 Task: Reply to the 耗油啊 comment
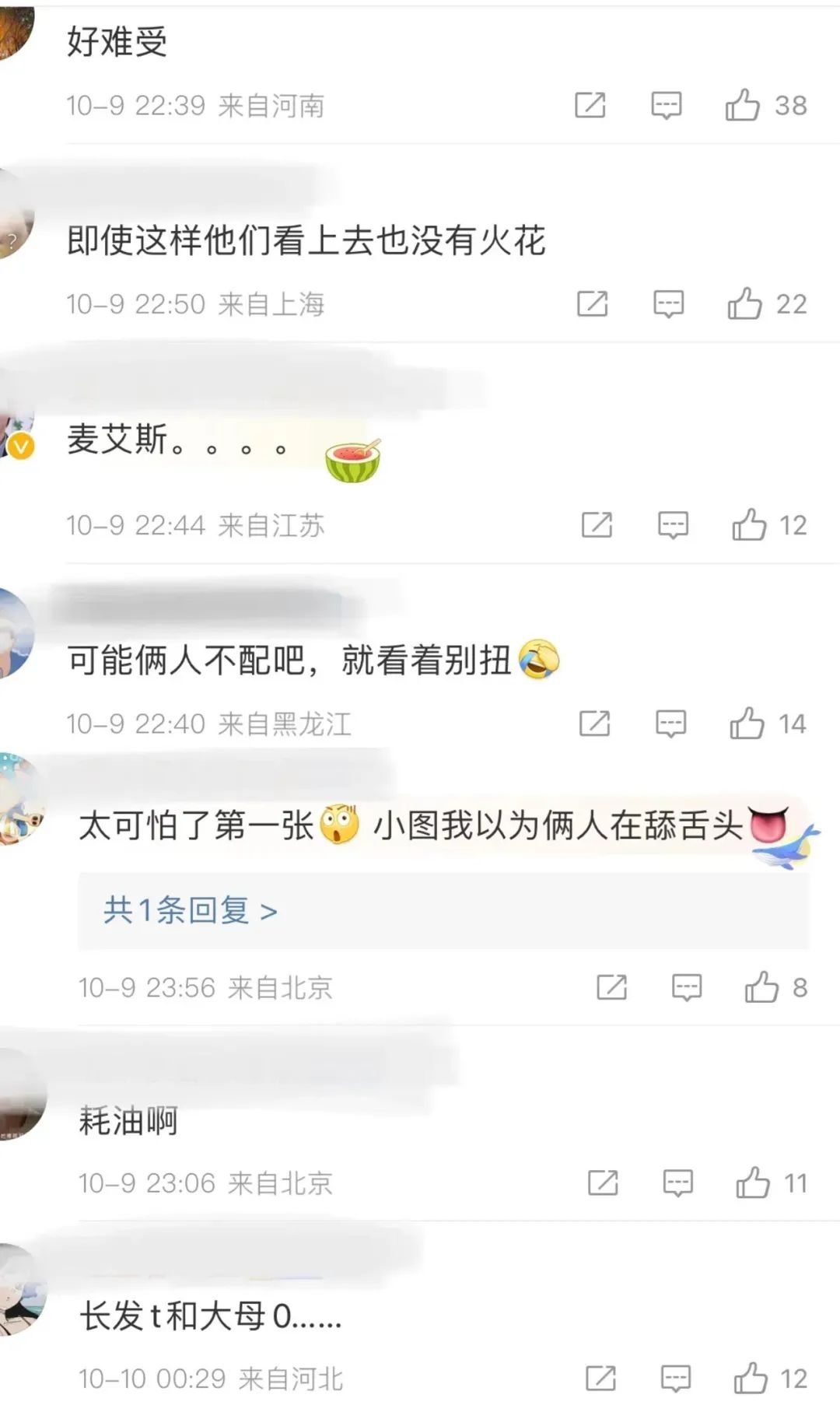(677, 1183)
